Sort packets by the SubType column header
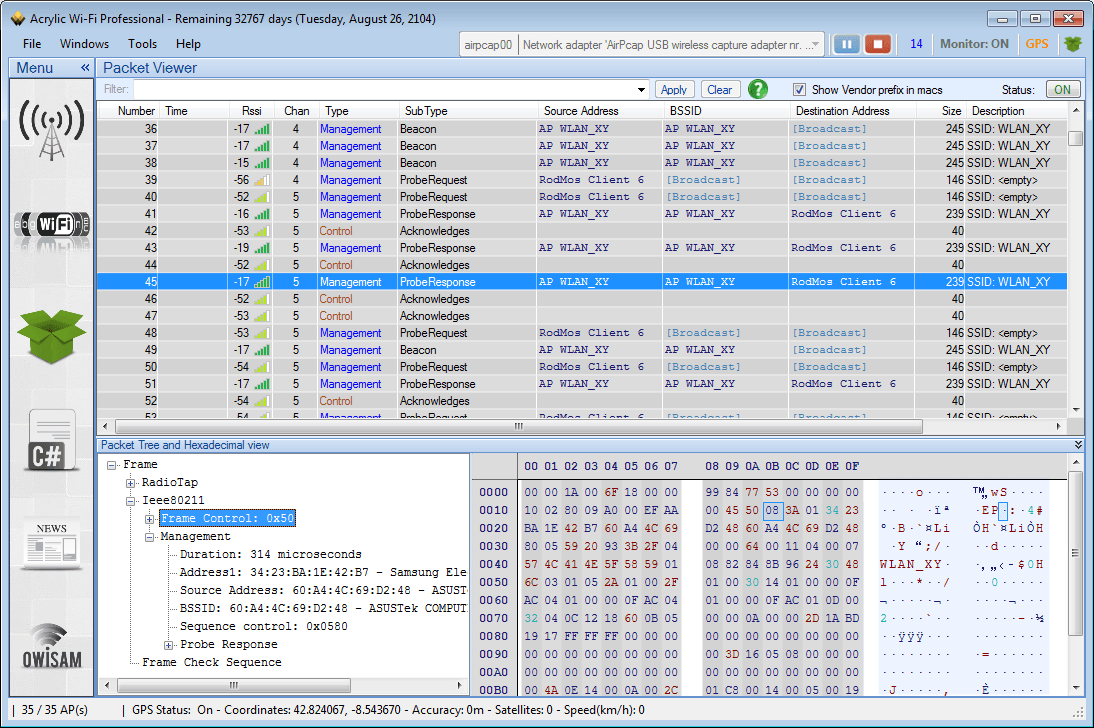 467,111
